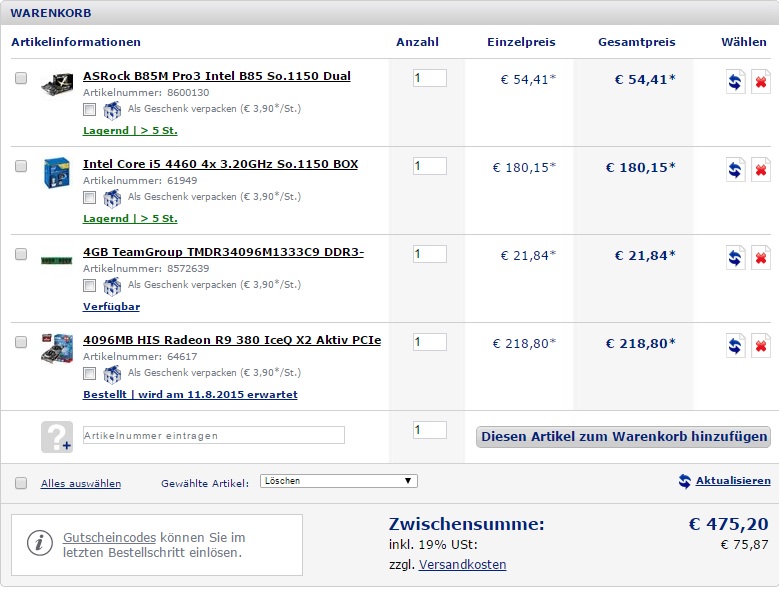779x590 pixels.
Task: Click the Aktualisieren link
Action: tap(733, 480)
